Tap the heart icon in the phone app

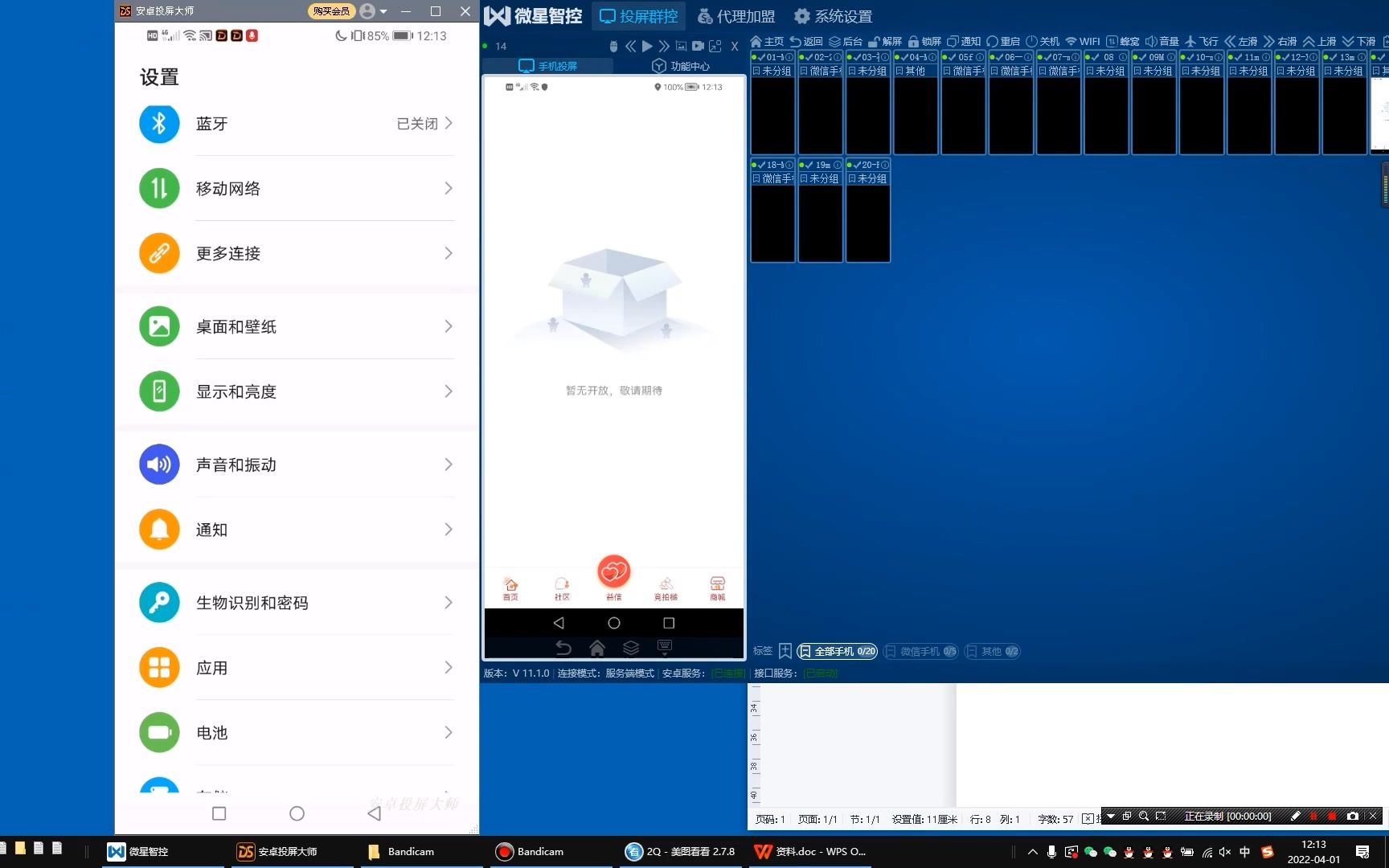point(613,571)
